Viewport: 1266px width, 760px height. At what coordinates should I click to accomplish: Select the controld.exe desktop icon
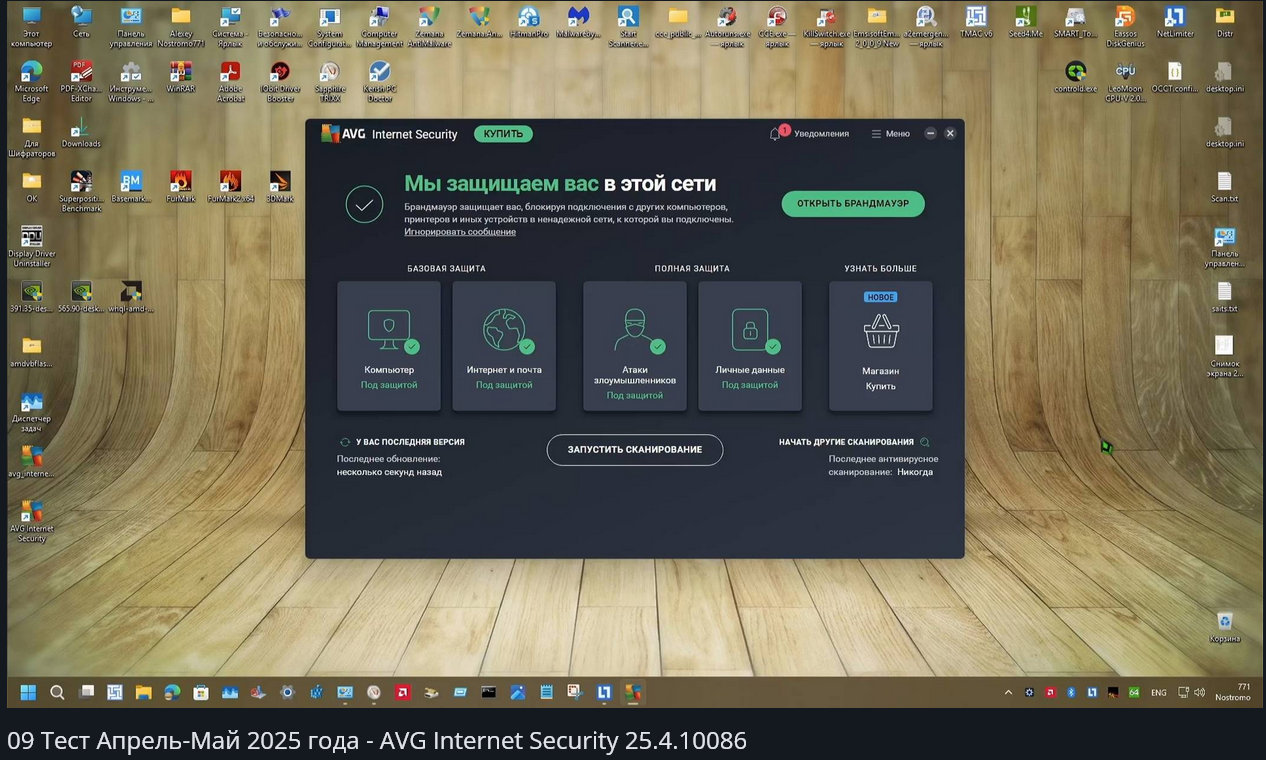point(1076,77)
